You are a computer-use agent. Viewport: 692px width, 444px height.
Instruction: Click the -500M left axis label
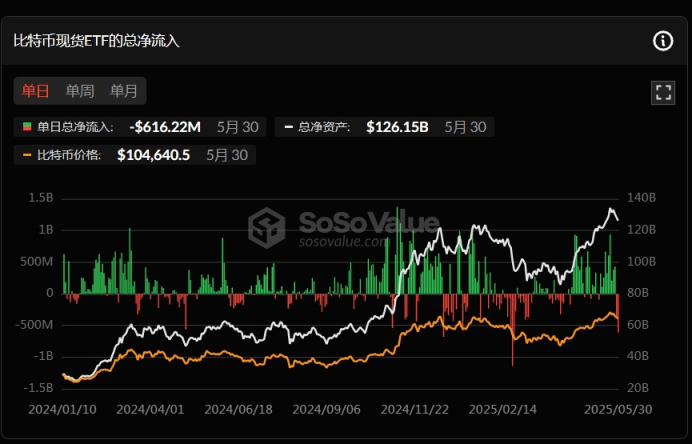click(34, 325)
